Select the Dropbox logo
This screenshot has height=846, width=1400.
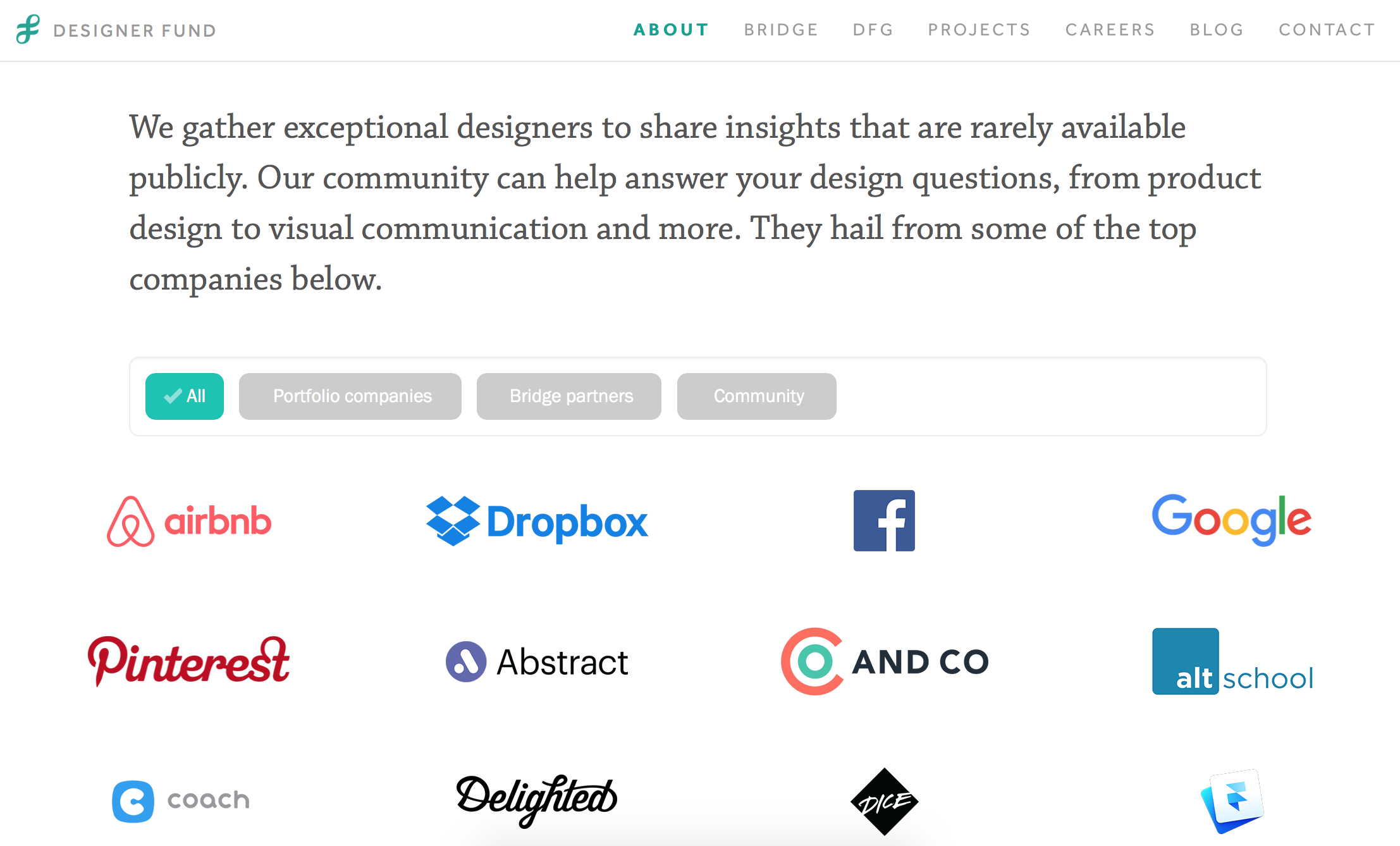tap(537, 521)
